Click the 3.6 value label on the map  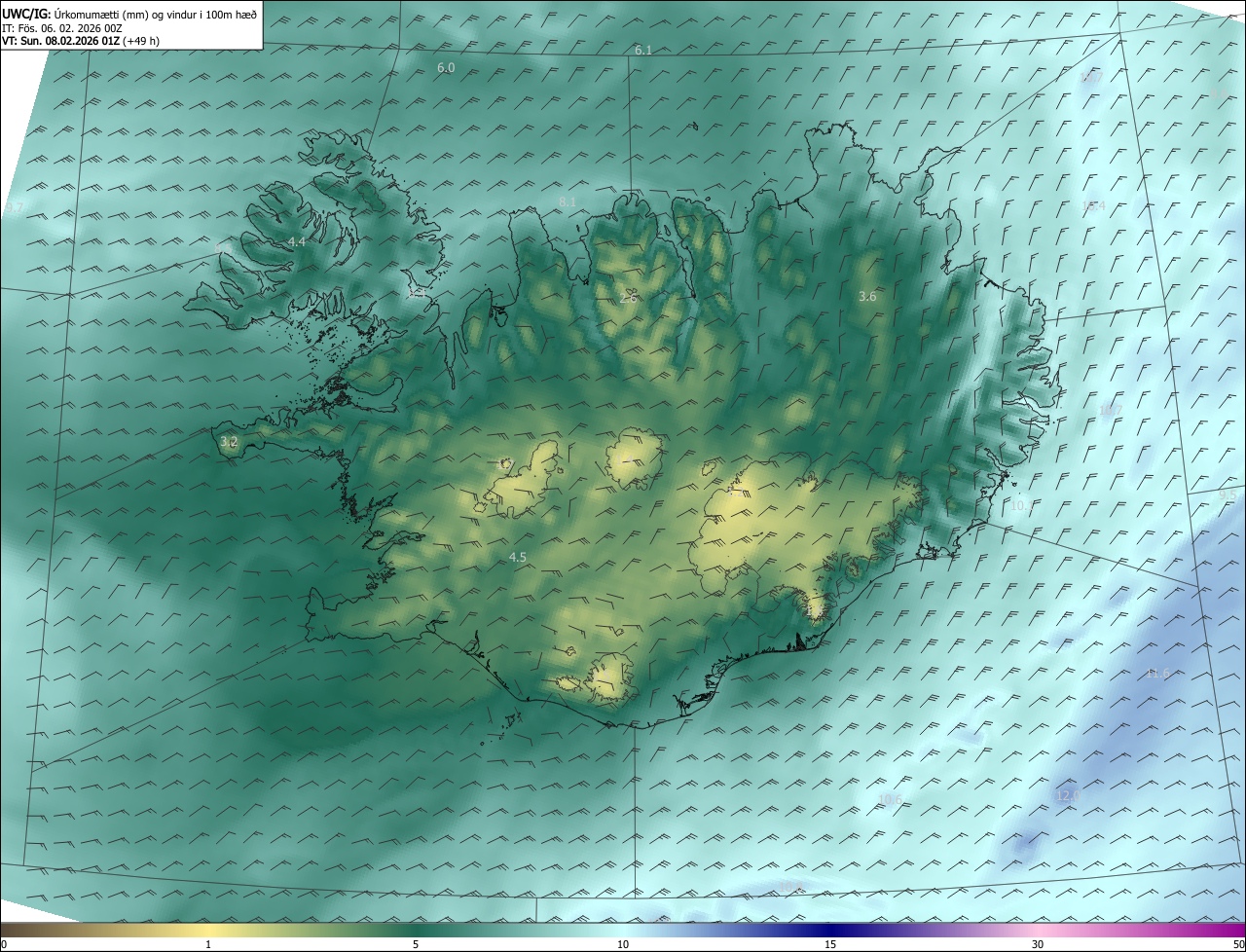coord(867,296)
